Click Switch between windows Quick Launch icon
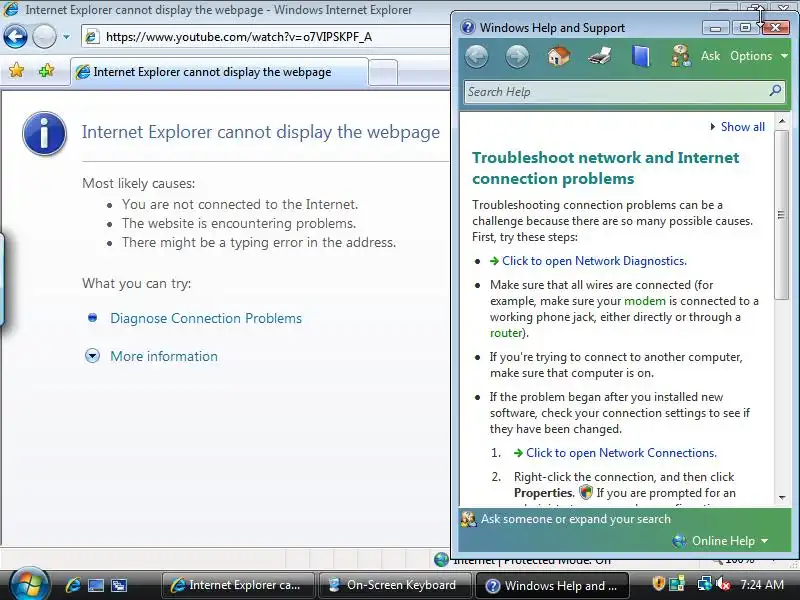800x600 pixels. [x=119, y=585]
